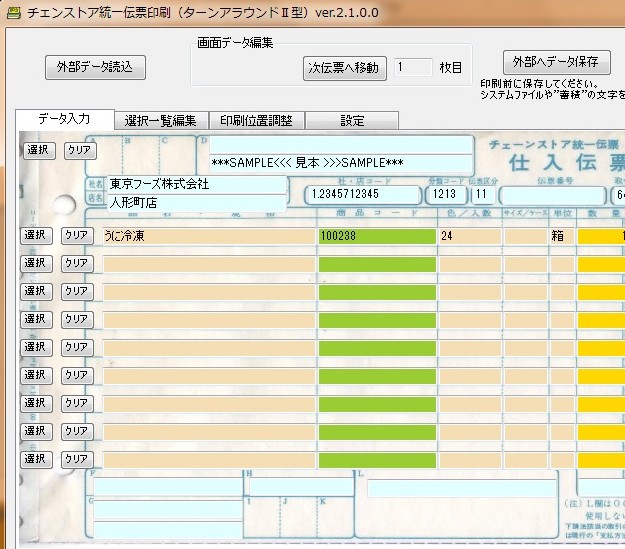Clear the うに冷凍 row with クリア
Viewport: 625px width, 549px height.
click(x=77, y=235)
